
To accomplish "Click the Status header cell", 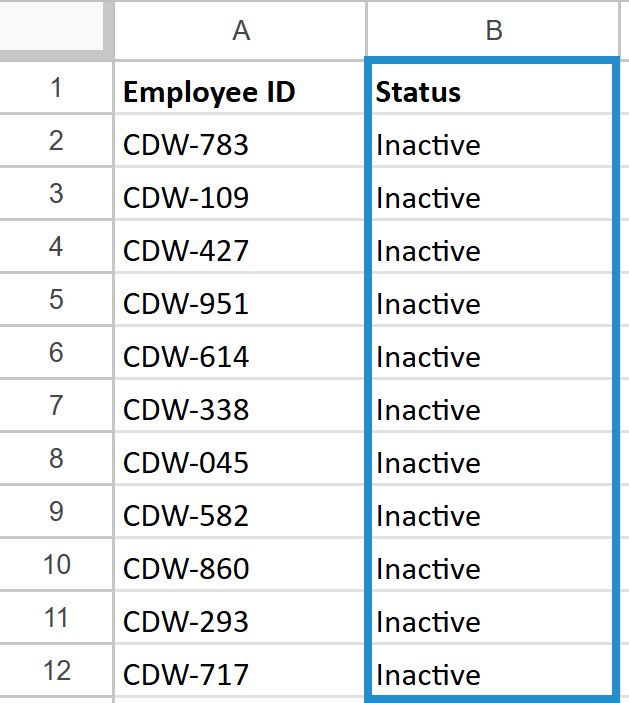I will click(490, 92).
